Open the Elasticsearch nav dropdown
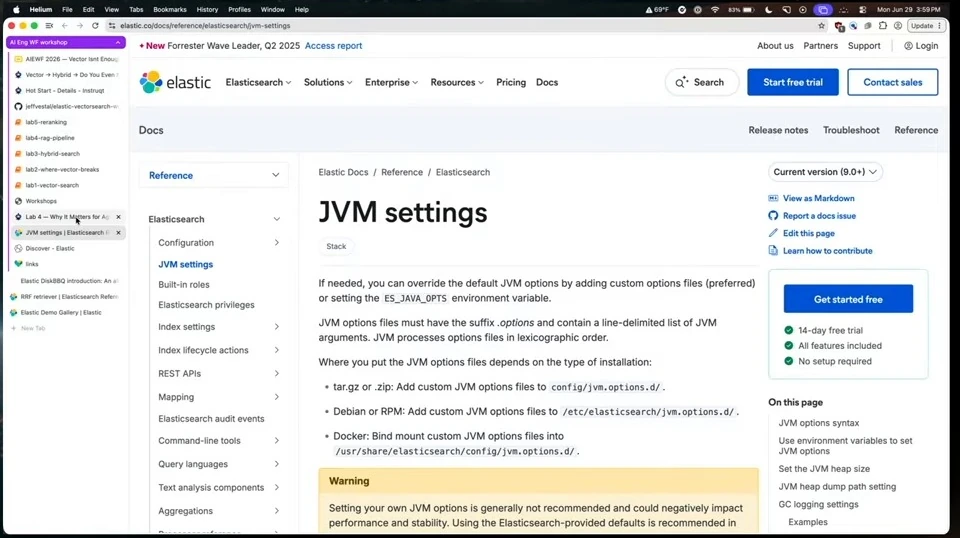Screen dimensions: 960x538 (258, 82)
